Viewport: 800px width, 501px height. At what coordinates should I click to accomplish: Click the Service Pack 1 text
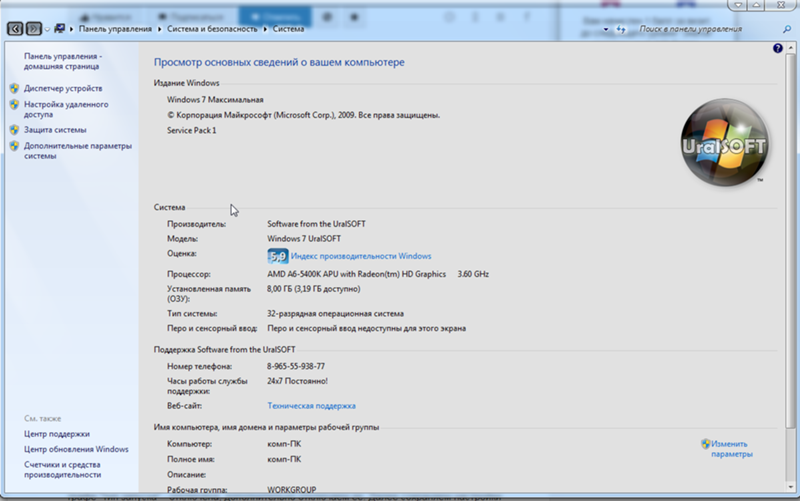click(191, 131)
